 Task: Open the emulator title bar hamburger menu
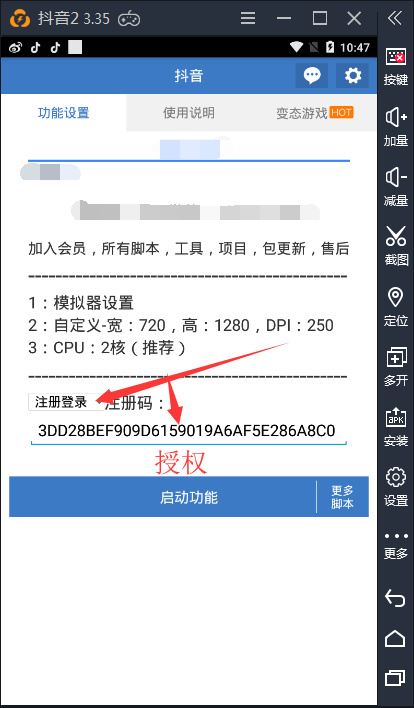248,18
